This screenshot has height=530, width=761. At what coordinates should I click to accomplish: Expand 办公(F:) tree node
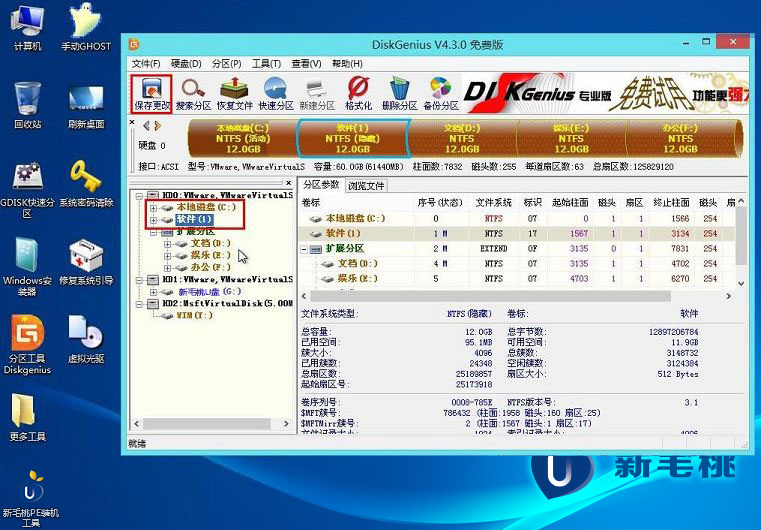click(x=167, y=268)
